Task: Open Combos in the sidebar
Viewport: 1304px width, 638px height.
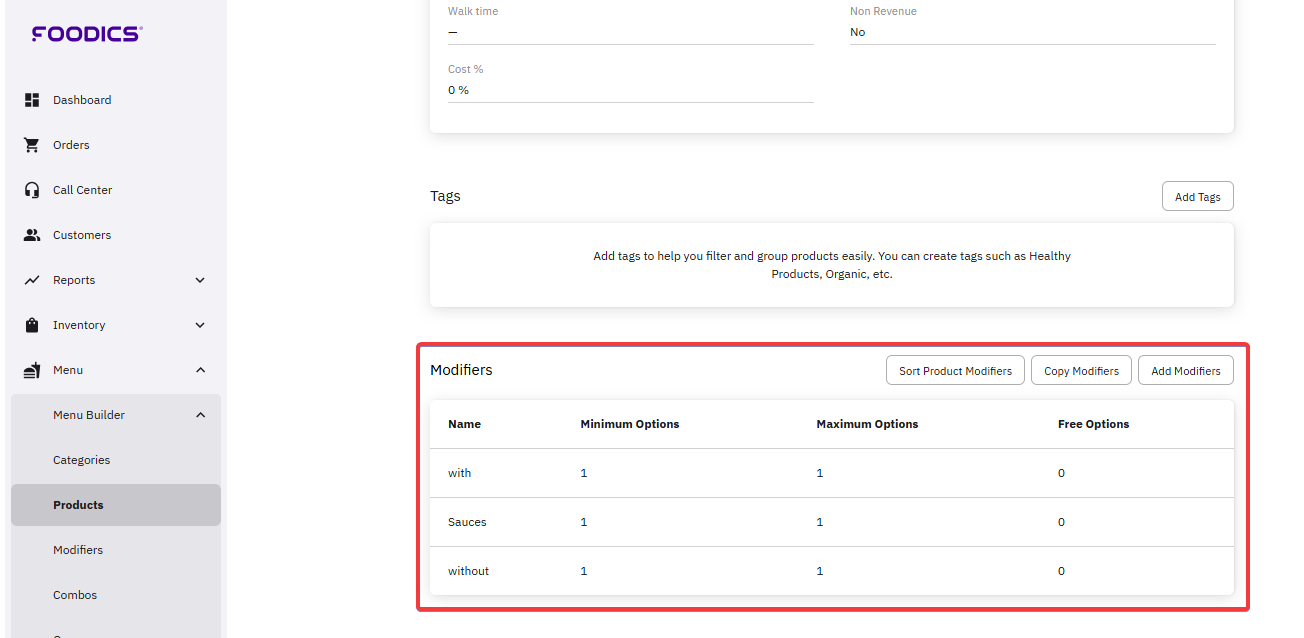Action: click(75, 595)
